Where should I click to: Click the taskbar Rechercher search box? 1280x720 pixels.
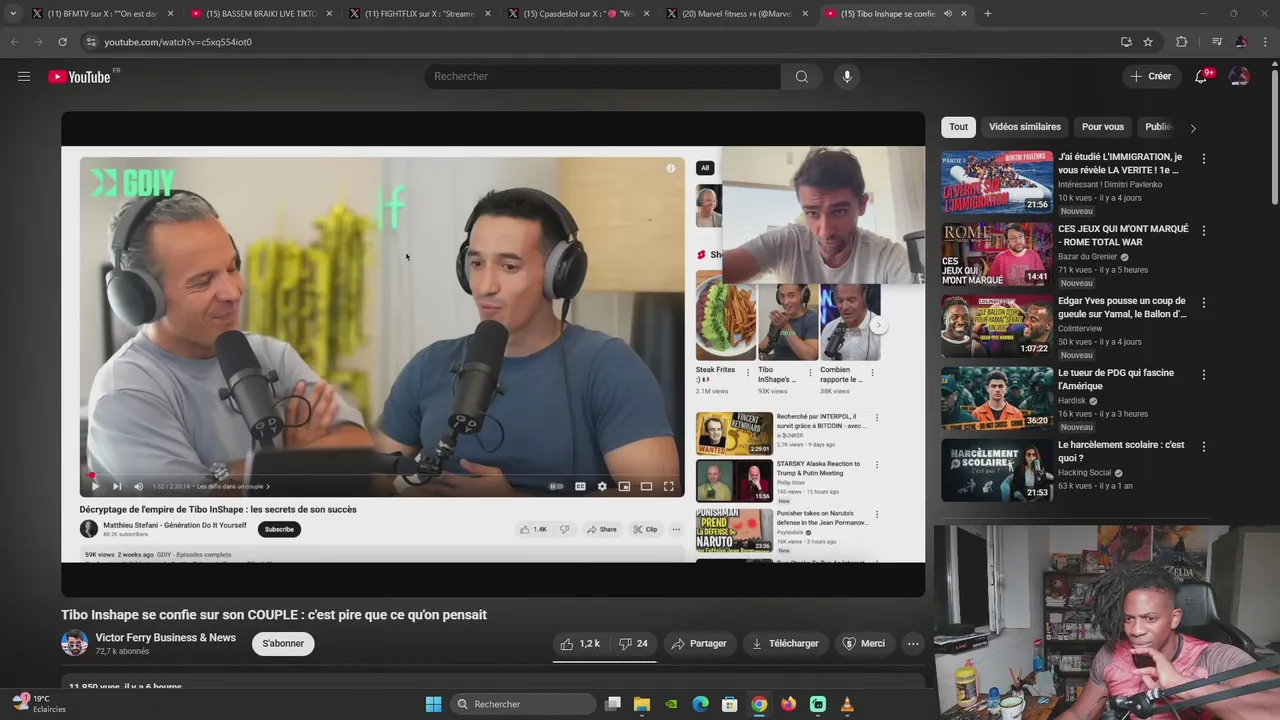523,704
